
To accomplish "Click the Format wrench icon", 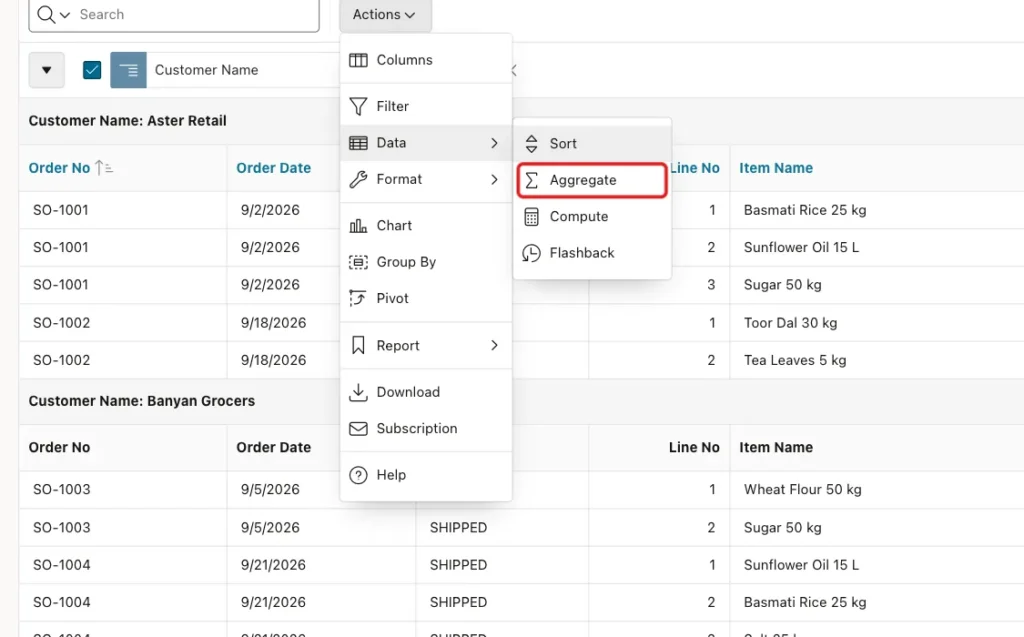I will [x=358, y=179].
